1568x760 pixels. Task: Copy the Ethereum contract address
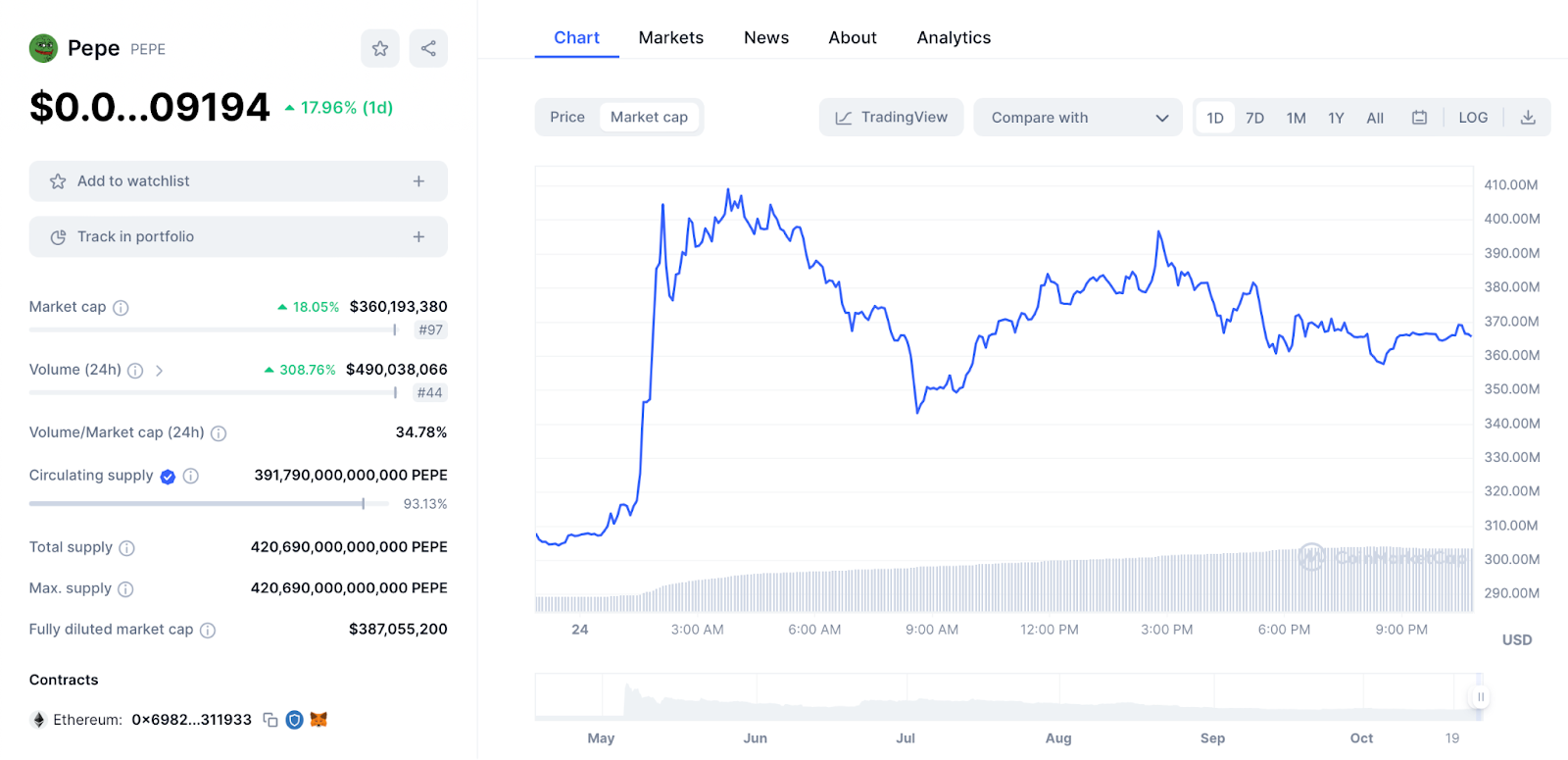coord(270,720)
